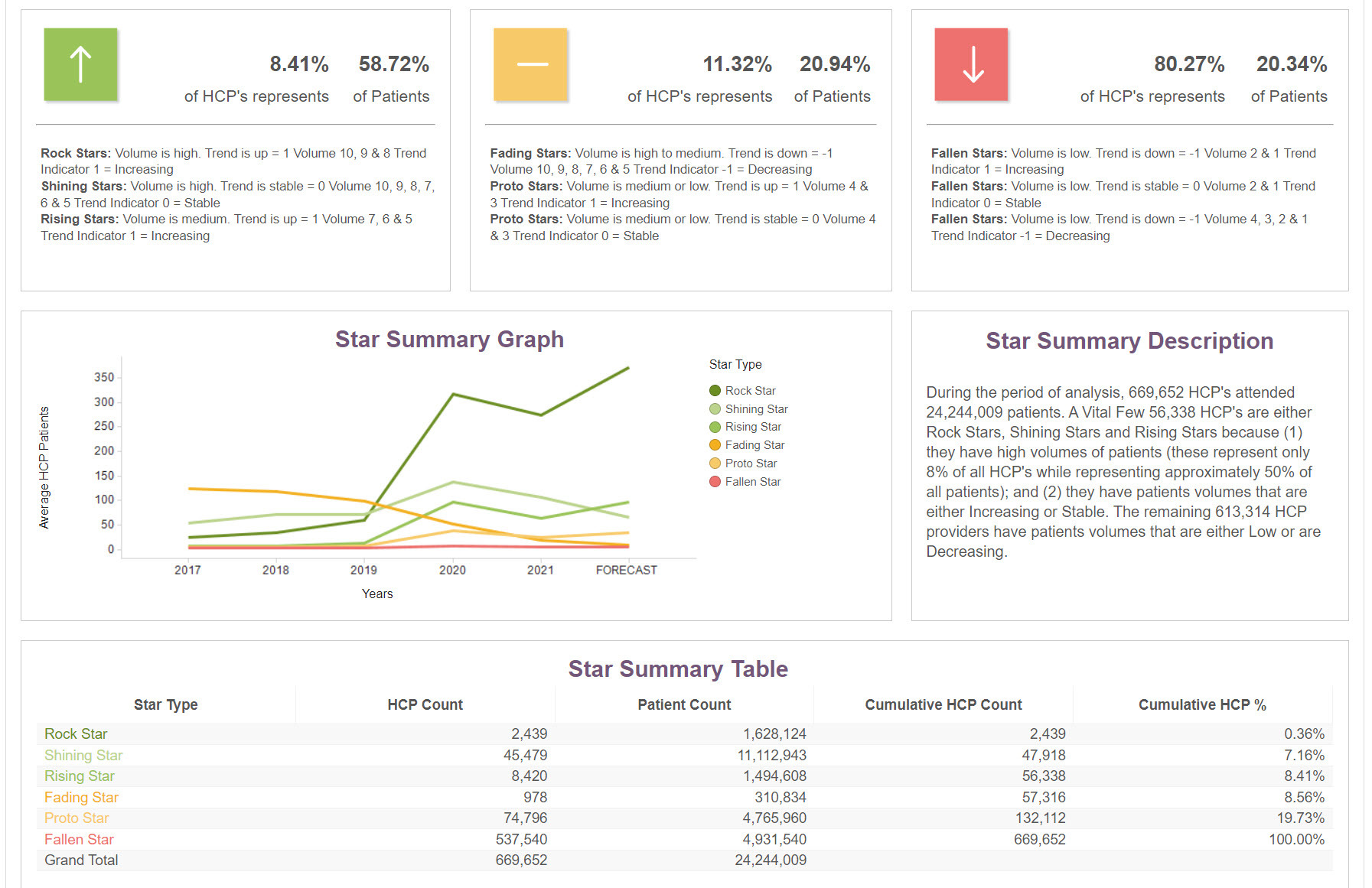
Task: Open the Rock Star table row label
Action: pyautogui.click(x=76, y=733)
